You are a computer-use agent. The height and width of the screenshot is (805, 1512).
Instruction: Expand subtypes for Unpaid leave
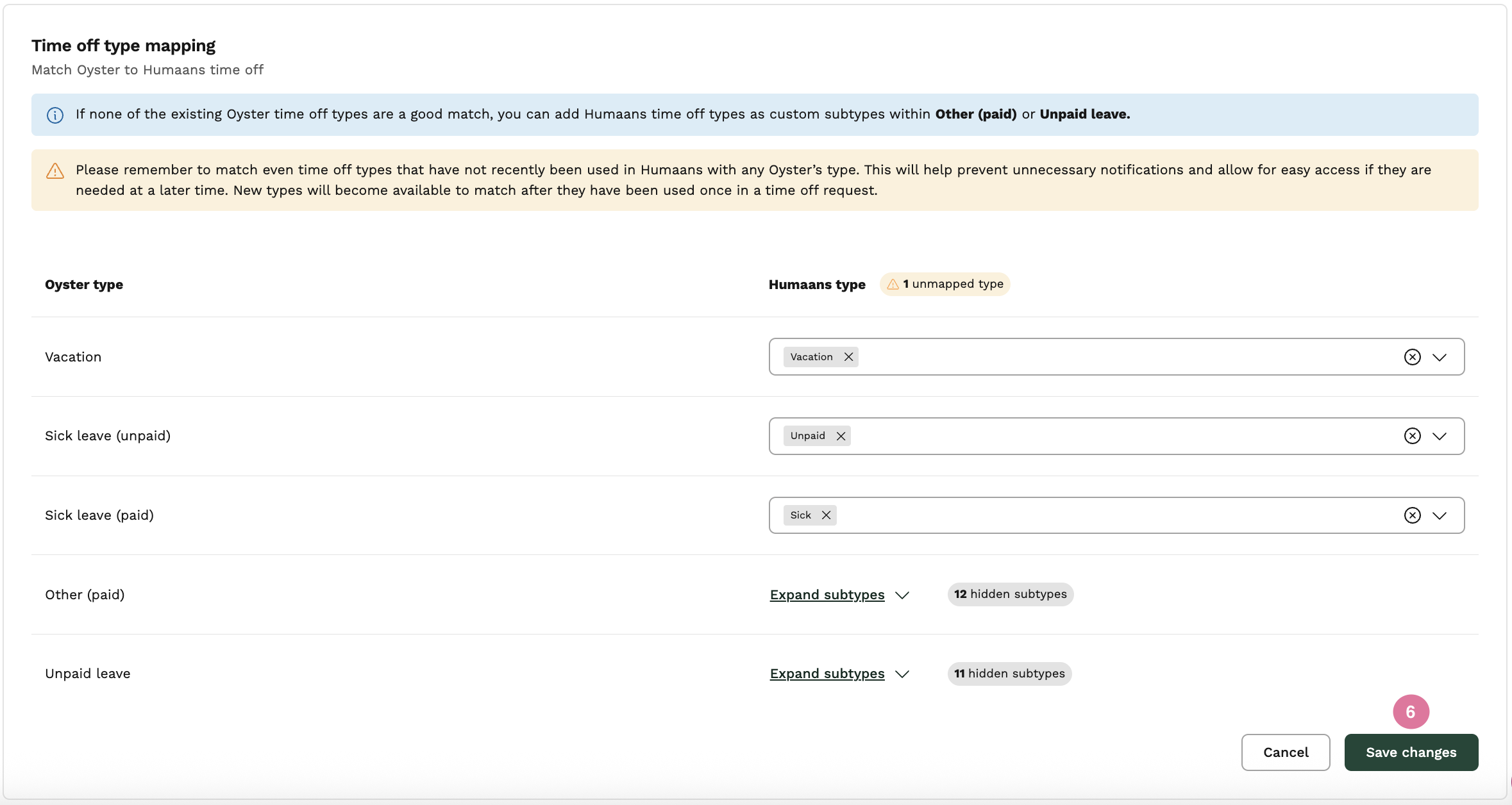point(827,674)
